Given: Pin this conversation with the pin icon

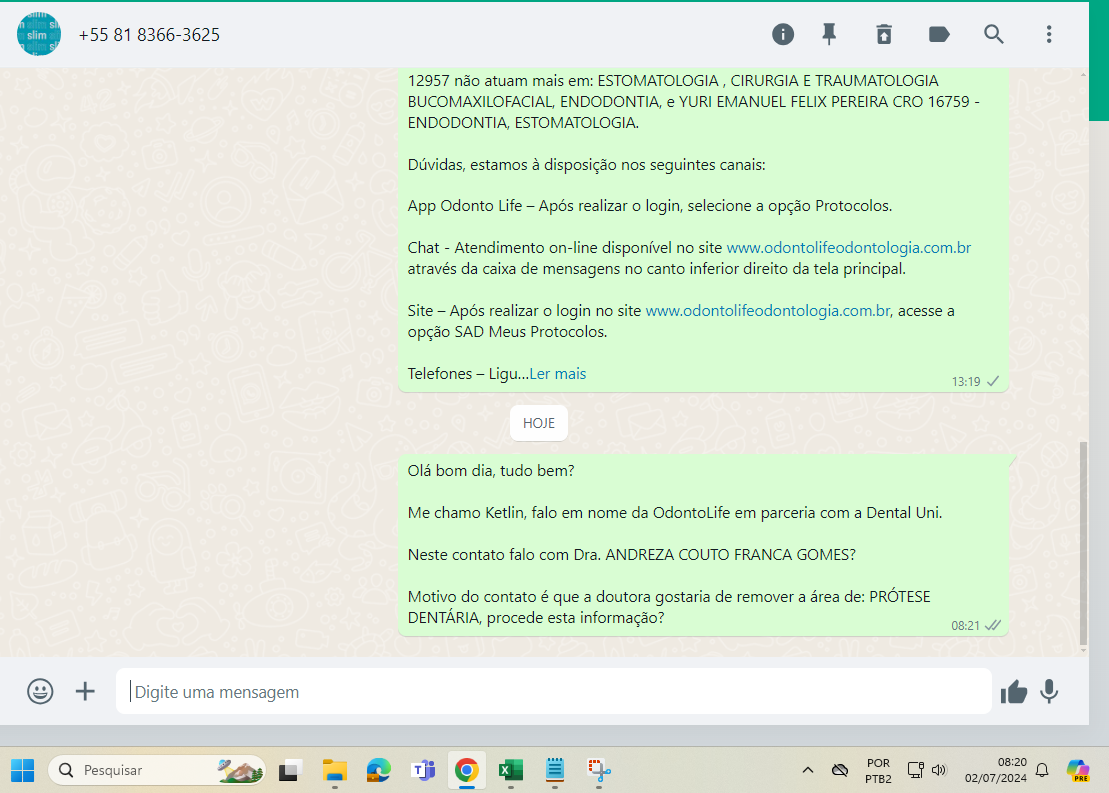Looking at the screenshot, I should click(x=829, y=34).
